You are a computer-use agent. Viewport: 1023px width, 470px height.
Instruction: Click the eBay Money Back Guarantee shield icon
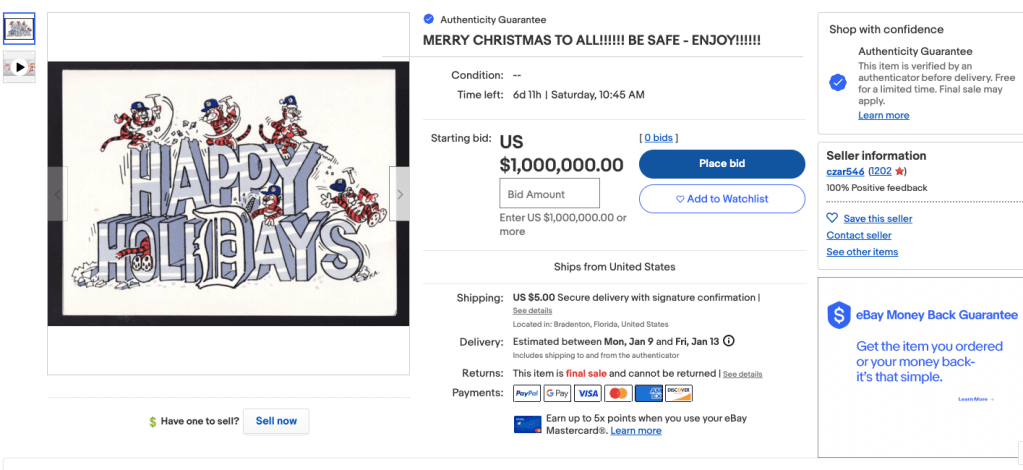(x=838, y=315)
